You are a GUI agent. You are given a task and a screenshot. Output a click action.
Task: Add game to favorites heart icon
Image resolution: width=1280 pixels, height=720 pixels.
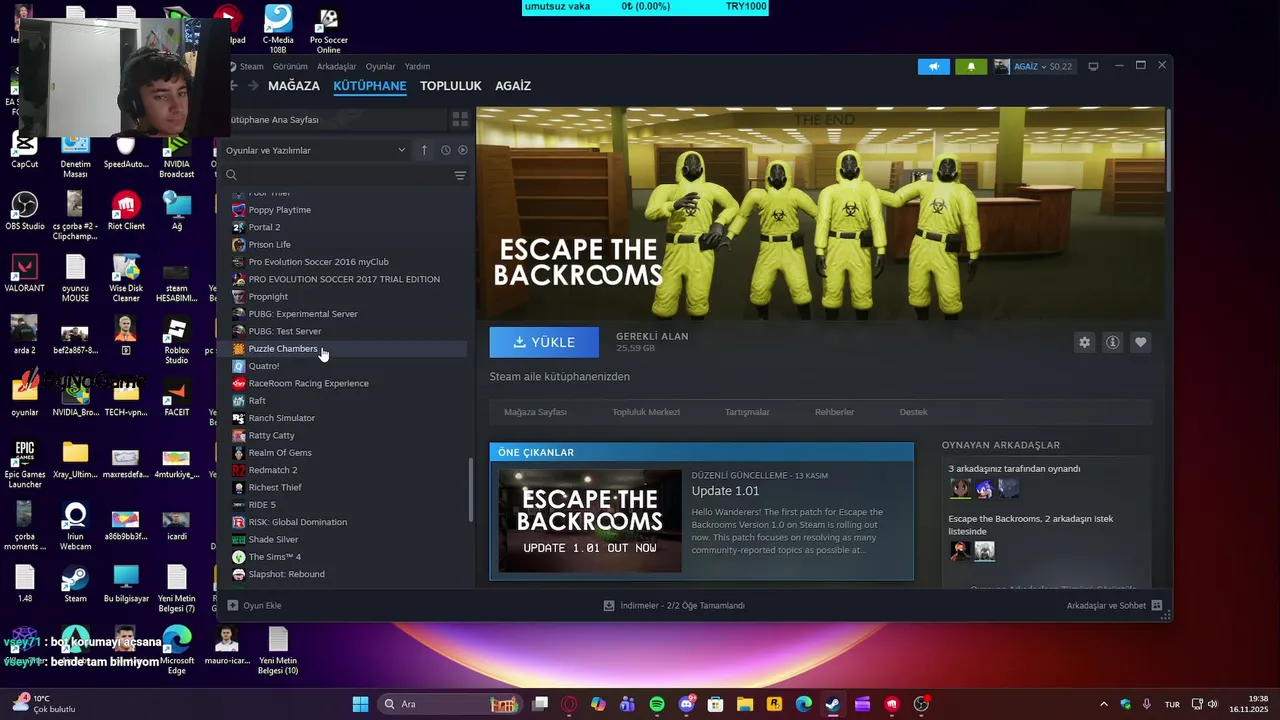tap(1140, 342)
